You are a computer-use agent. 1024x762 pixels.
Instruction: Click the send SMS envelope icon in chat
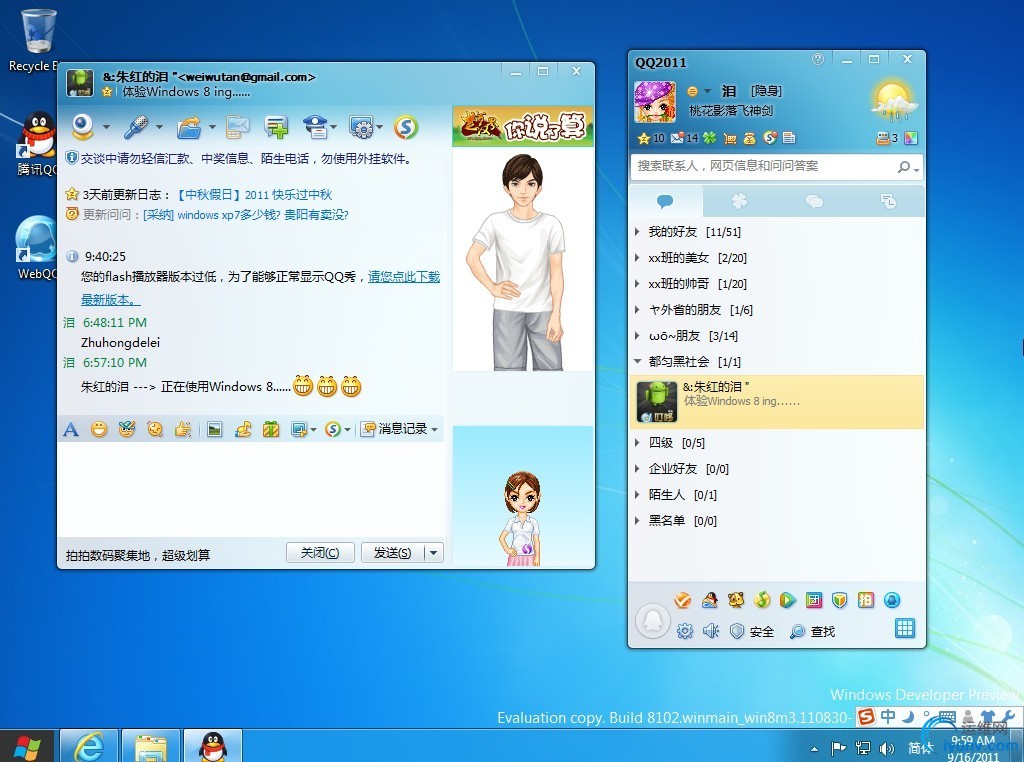click(238, 127)
